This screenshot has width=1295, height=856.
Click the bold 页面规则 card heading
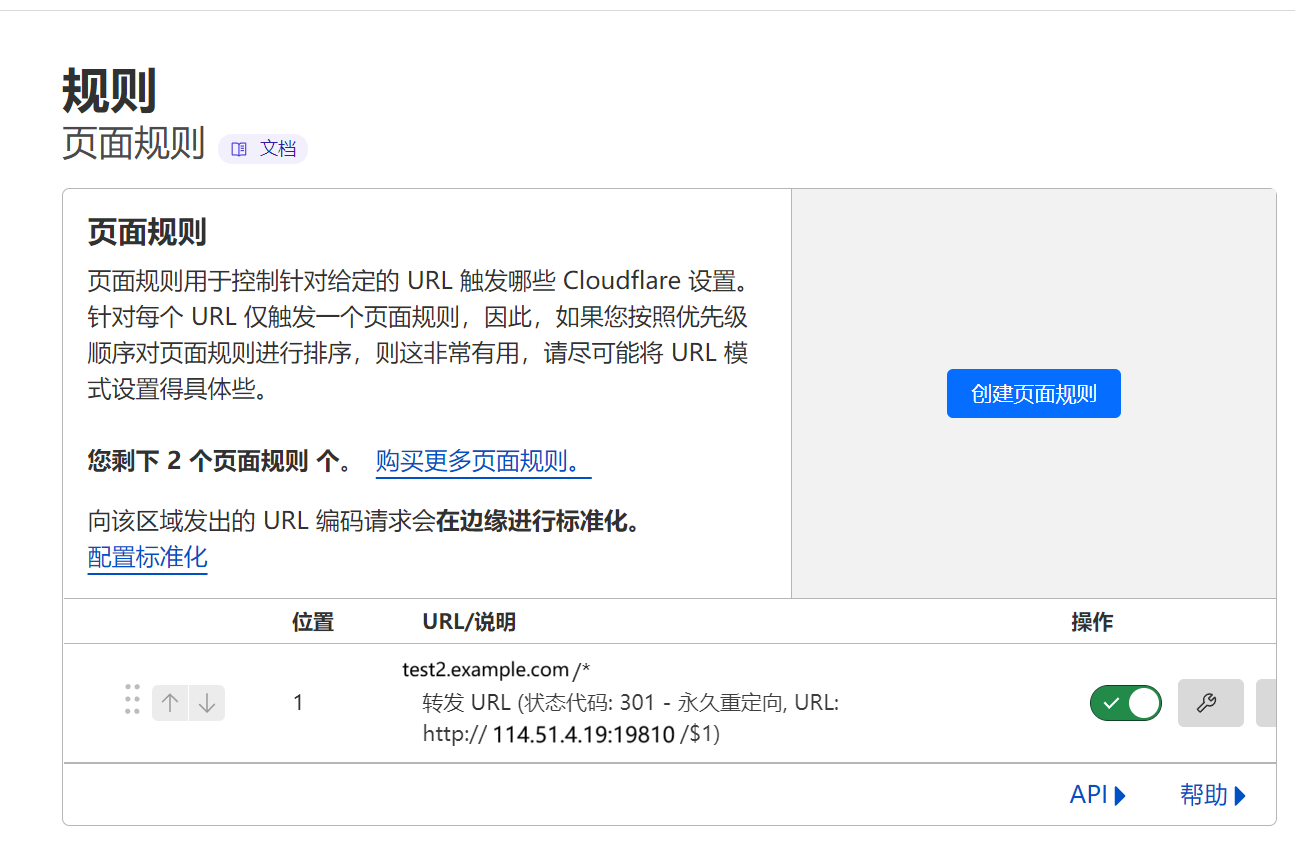click(x=147, y=233)
